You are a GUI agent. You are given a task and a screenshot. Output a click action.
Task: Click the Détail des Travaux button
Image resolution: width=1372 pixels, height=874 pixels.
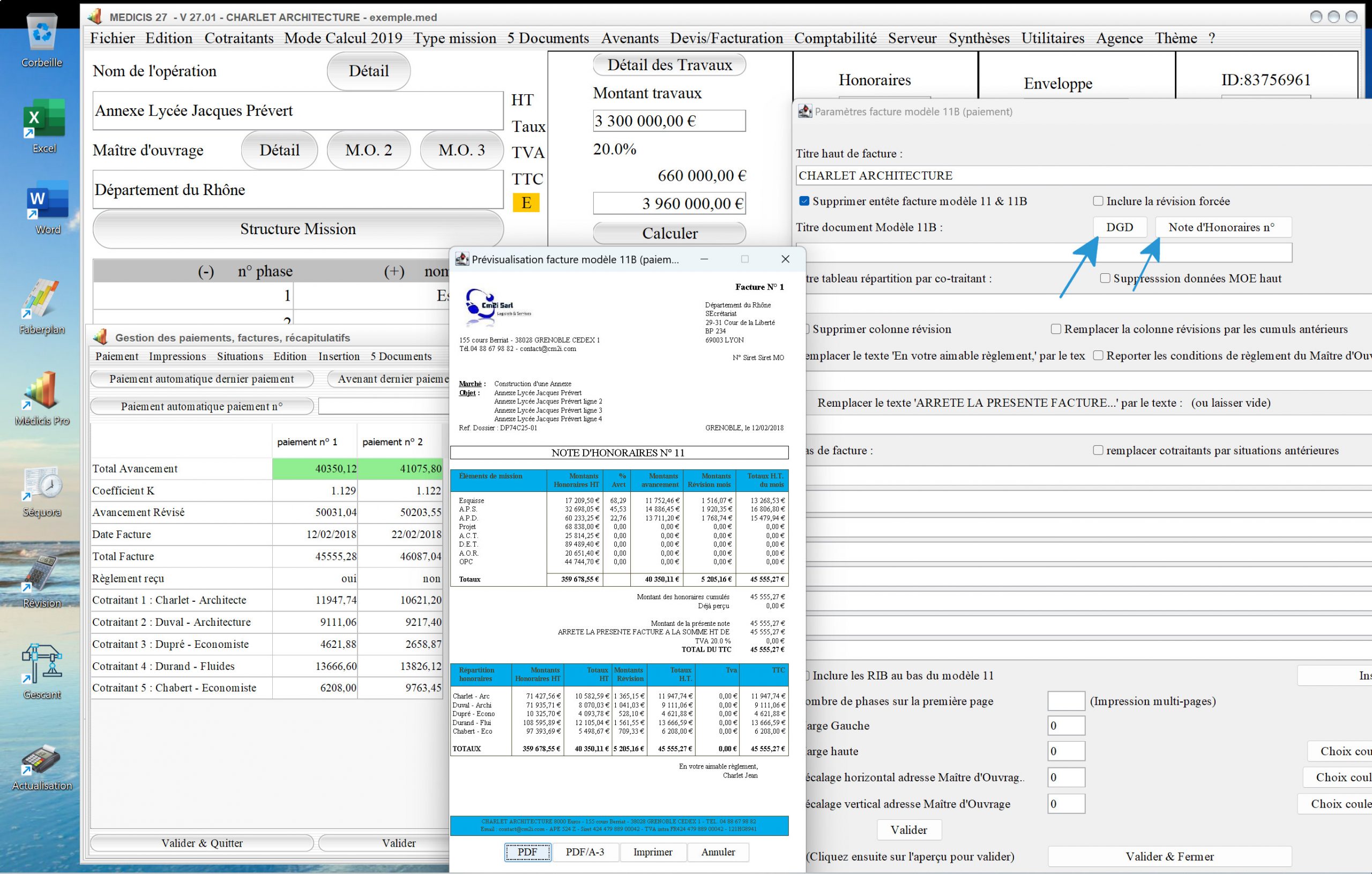click(669, 65)
